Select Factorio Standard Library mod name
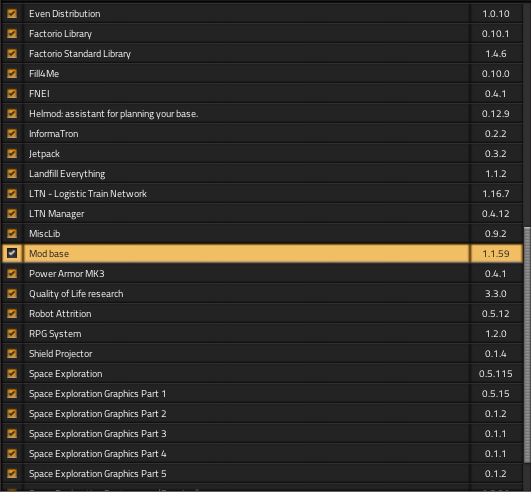The width and height of the screenshot is (531, 492). pos(80,54)
